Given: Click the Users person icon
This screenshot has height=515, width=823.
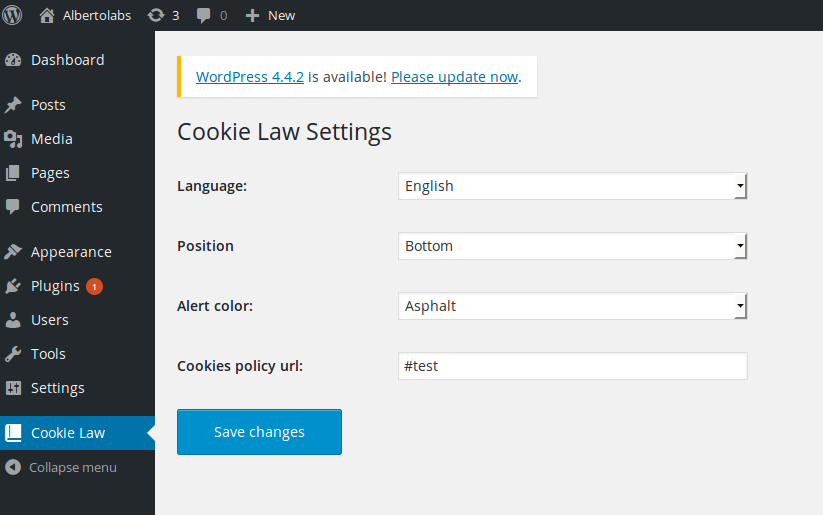Looking at the screenshot, I should coord(13,320).
